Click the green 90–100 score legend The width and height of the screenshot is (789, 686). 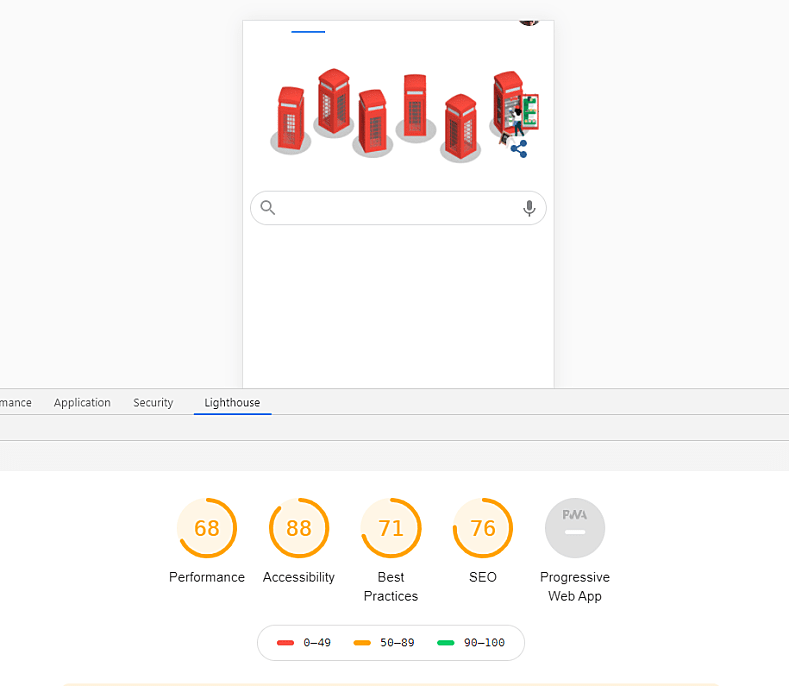(471, 643)
